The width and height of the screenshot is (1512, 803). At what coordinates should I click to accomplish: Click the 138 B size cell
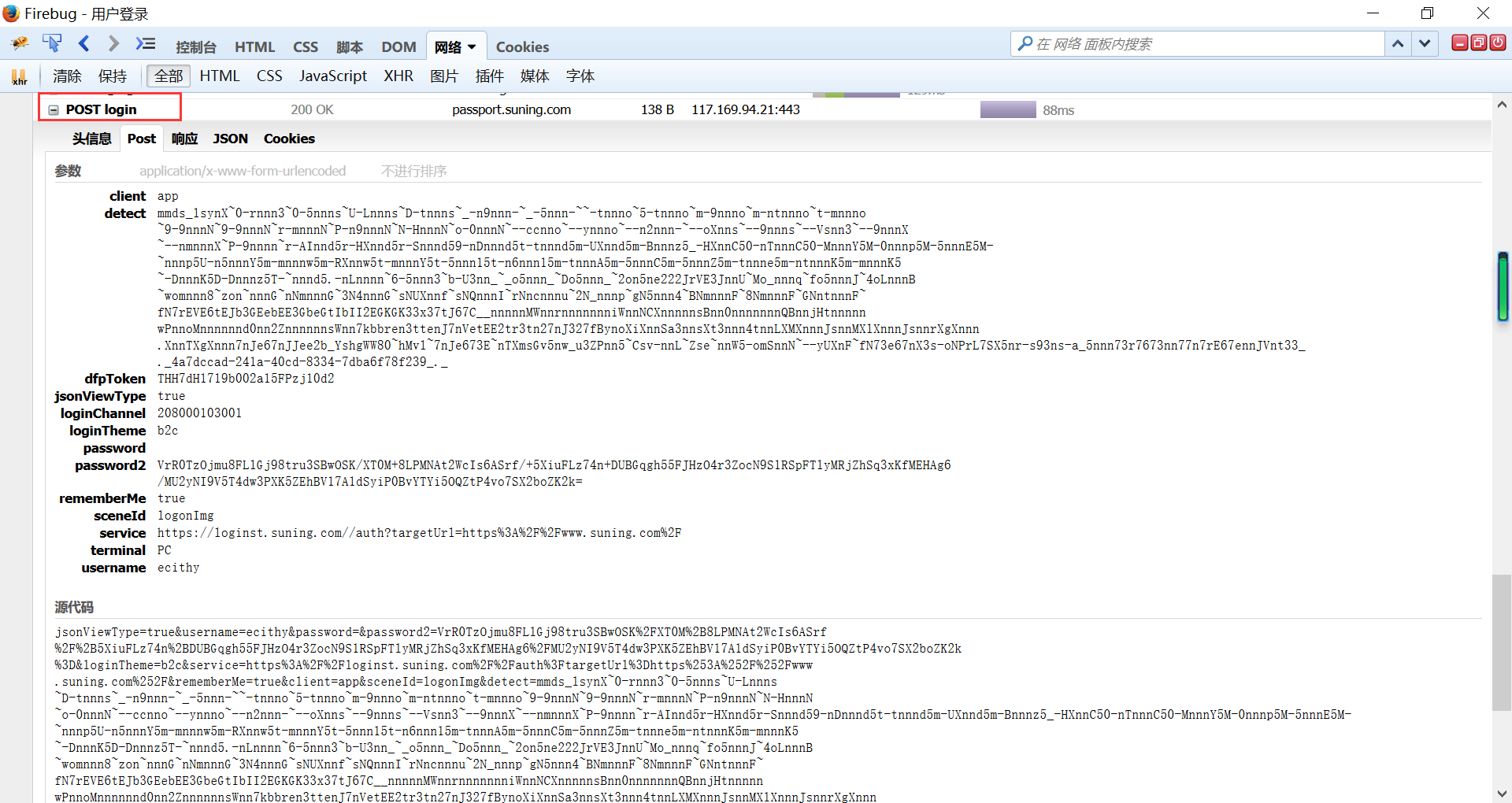click(658, 109)
